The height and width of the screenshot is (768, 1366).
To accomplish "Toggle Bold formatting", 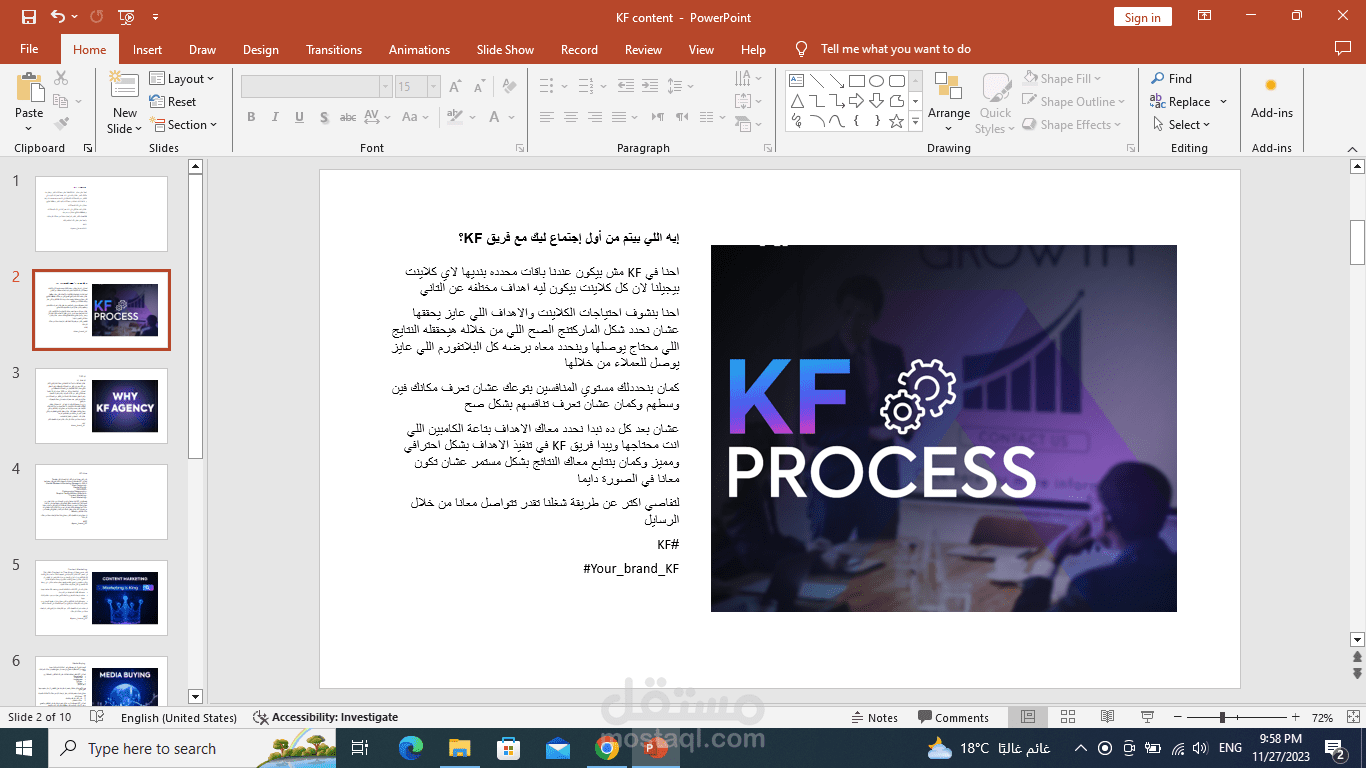I will click(251, 117).
